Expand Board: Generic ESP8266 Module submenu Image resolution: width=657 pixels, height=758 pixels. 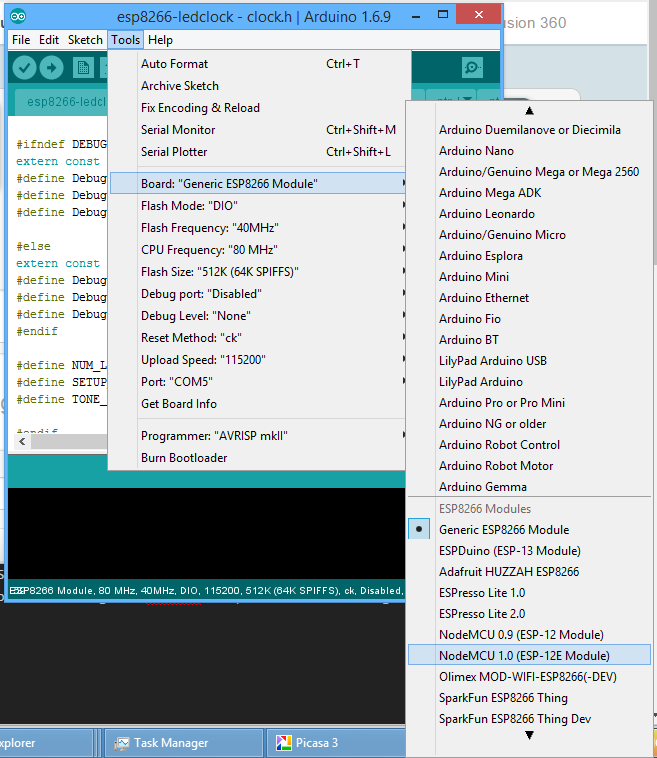[x=258, y=184]
